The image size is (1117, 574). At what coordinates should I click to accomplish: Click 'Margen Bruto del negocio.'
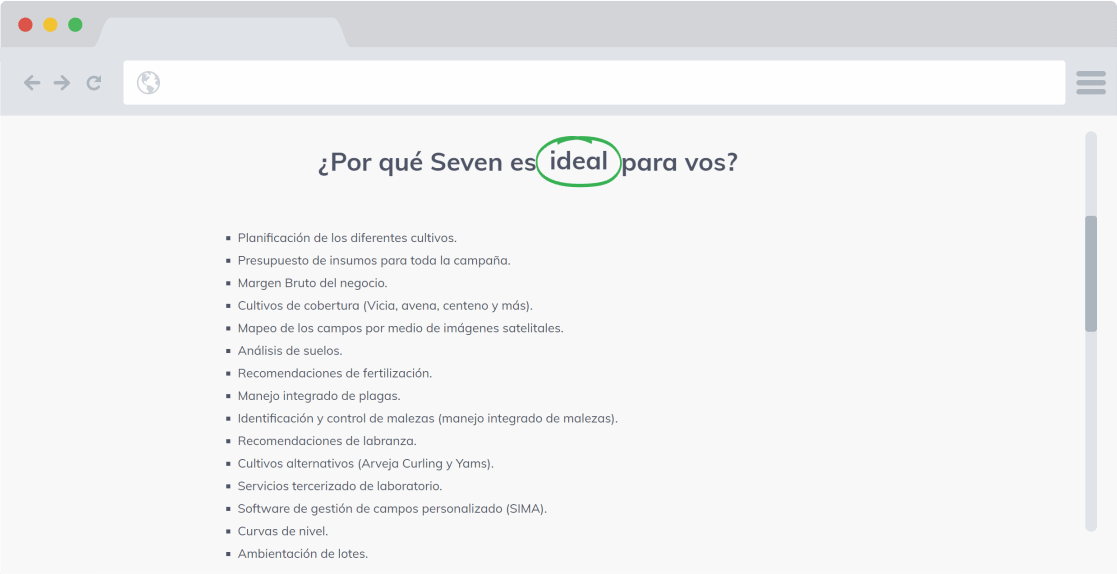tap(313, 283)
